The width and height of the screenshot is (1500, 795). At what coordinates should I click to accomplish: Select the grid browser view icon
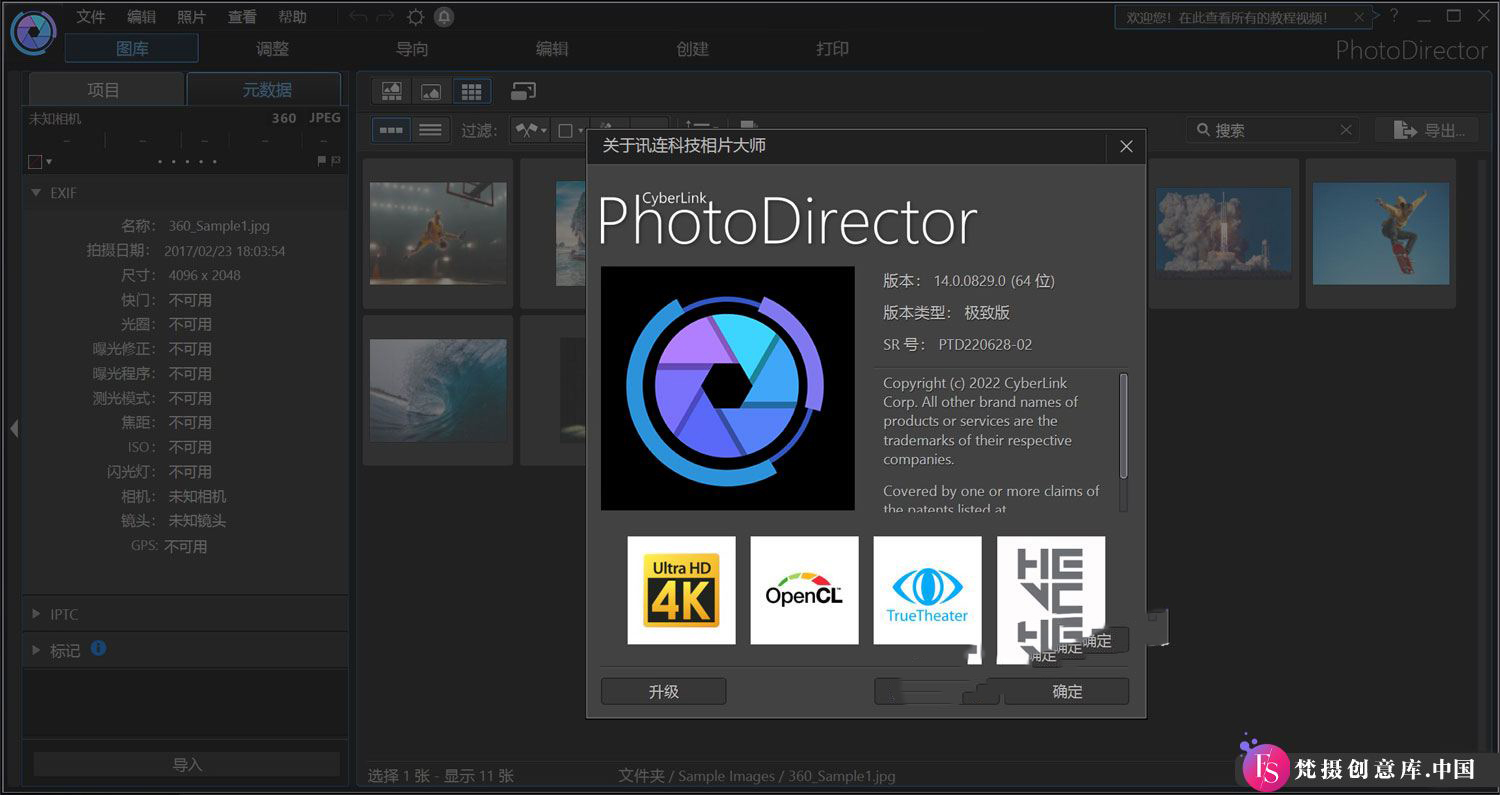coord(471,91)
